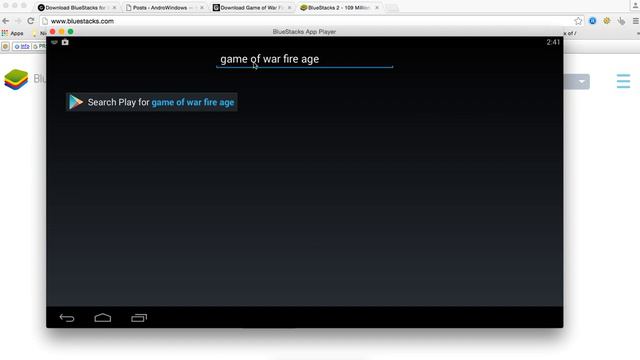The height and width of the screenshot is (360, 640).
Task: Click the orange gear Chrome extension icon
Action: click(607, 21)
